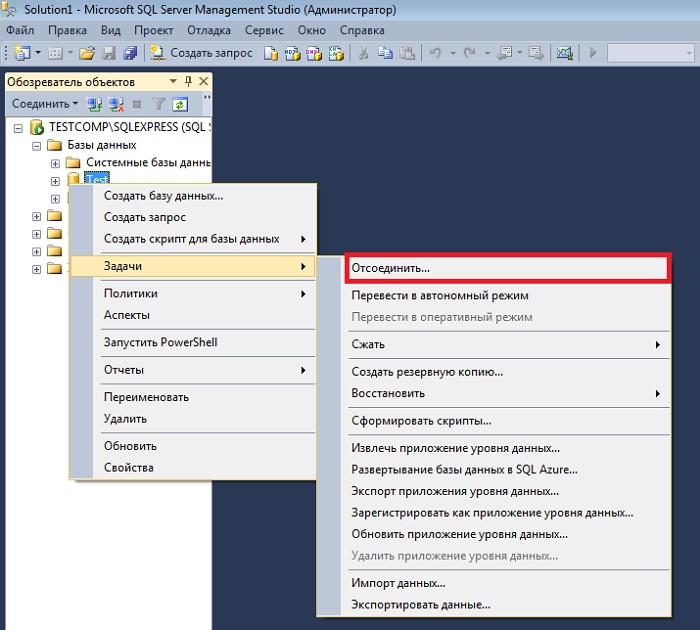Click the Navigate Forward toolbar icon

pyautogui.click(x=536, y=53)
